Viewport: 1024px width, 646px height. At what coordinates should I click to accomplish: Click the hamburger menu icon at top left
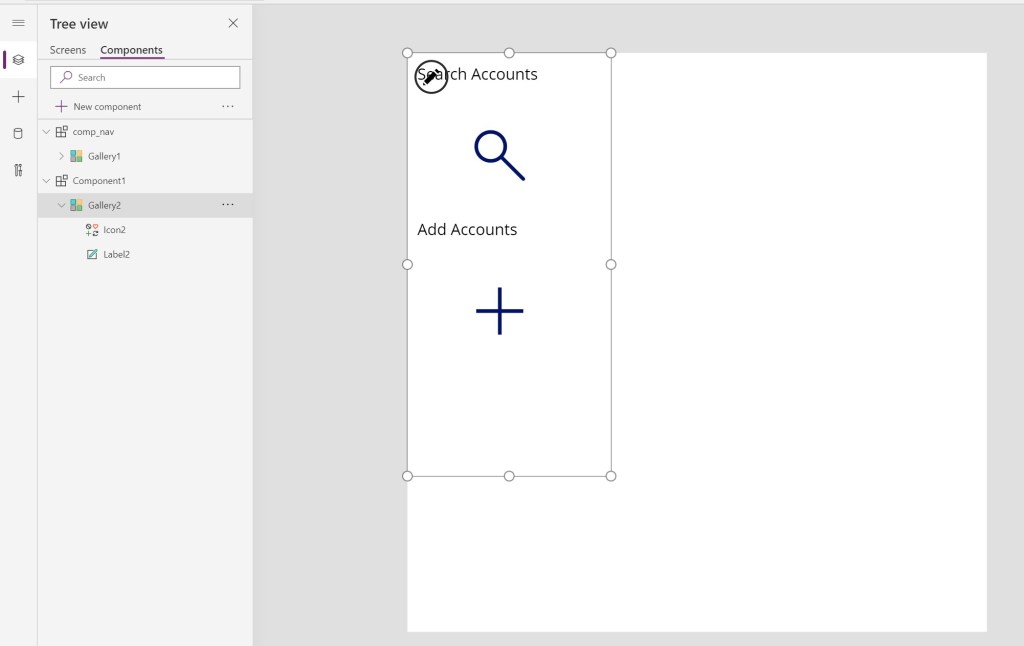18,23
